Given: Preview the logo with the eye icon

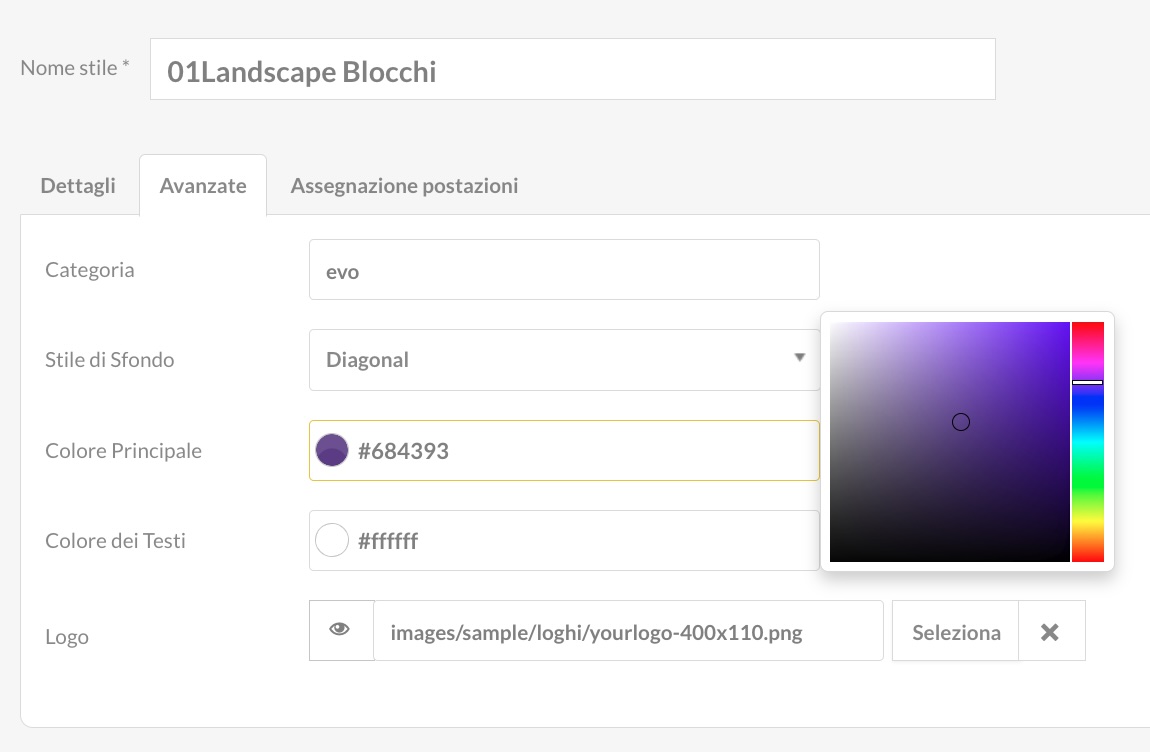Looking at the screenshot, I should [341, 630].
